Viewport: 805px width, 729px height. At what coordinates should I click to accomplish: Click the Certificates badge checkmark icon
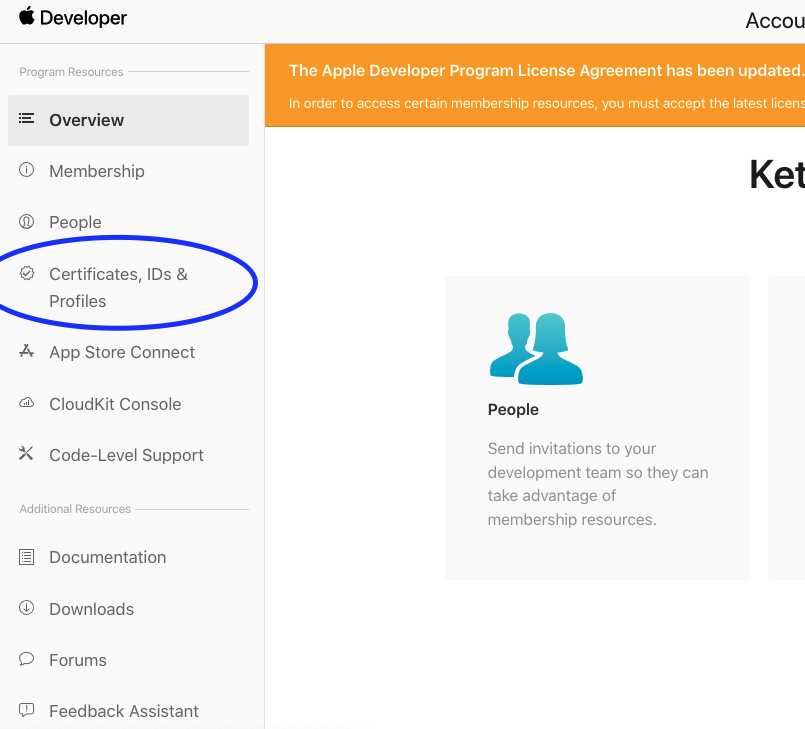click(27, 273)
